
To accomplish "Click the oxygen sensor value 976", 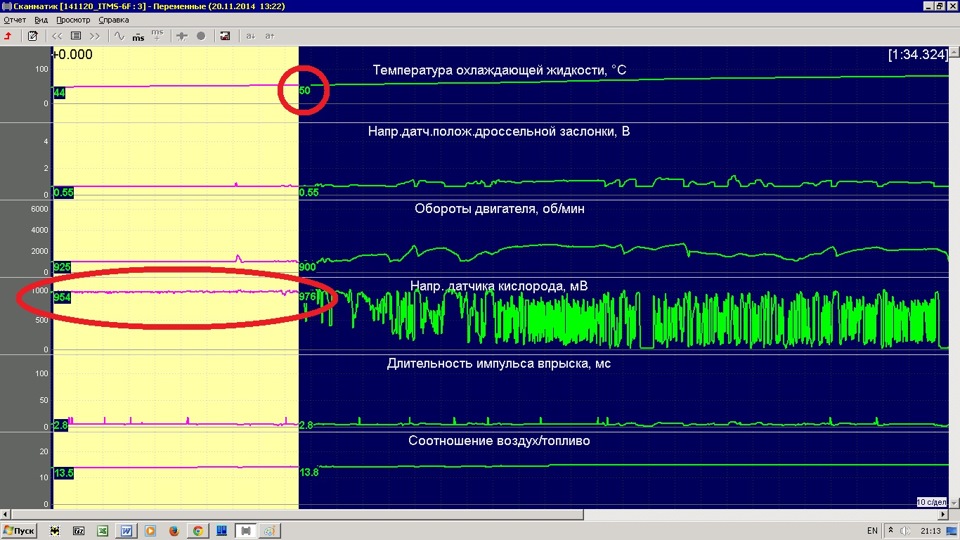I will pyautogui.click(x=307, y=297).
